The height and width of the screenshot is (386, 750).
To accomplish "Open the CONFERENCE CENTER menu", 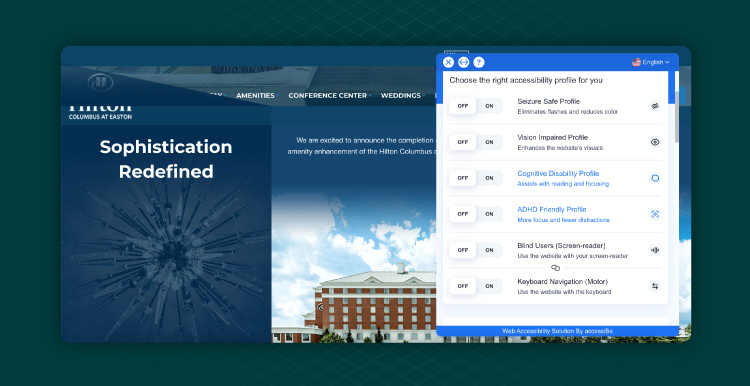I will click(327, 96).
